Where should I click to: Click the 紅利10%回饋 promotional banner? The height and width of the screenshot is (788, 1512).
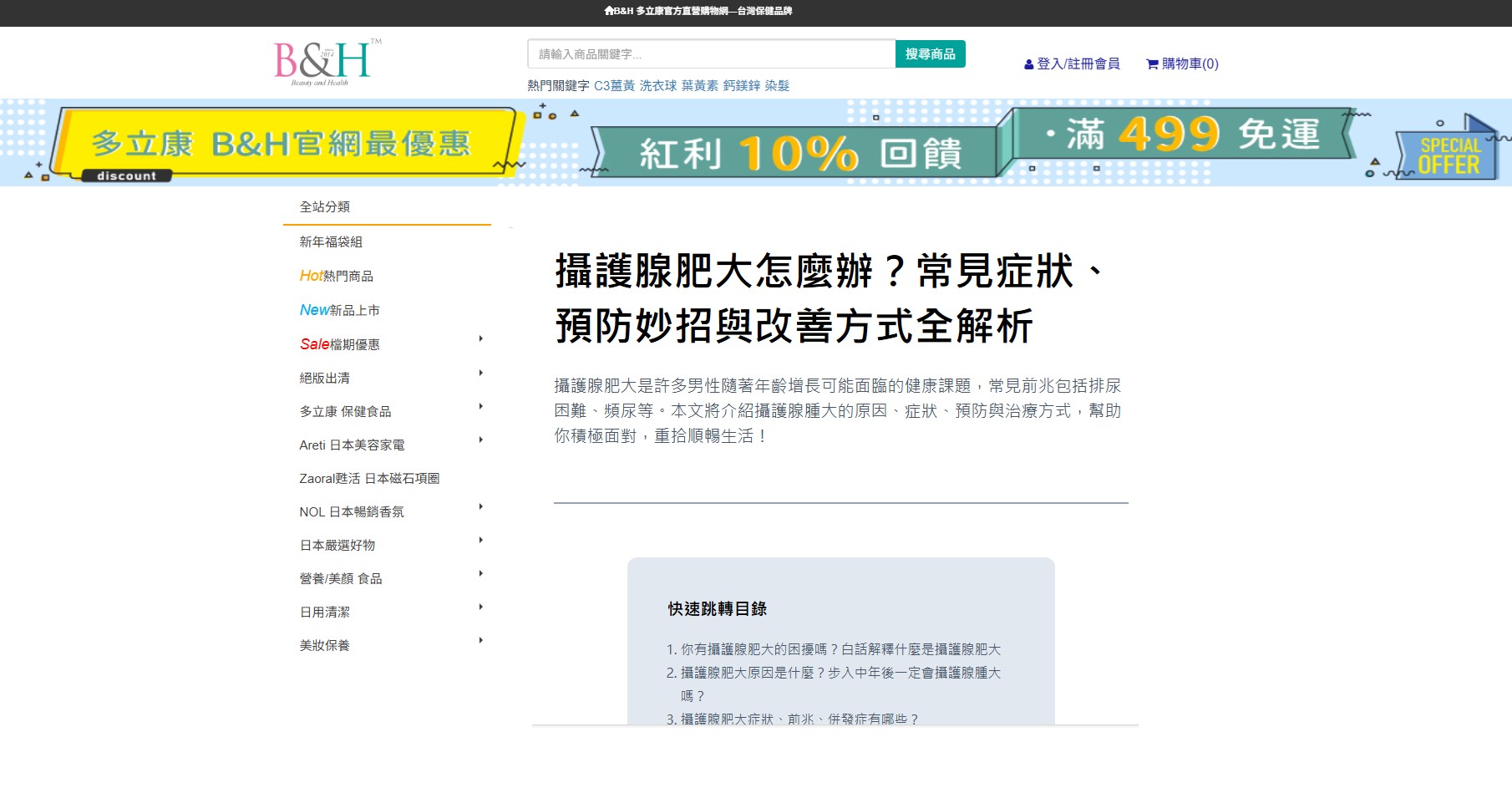click(802, 152)
